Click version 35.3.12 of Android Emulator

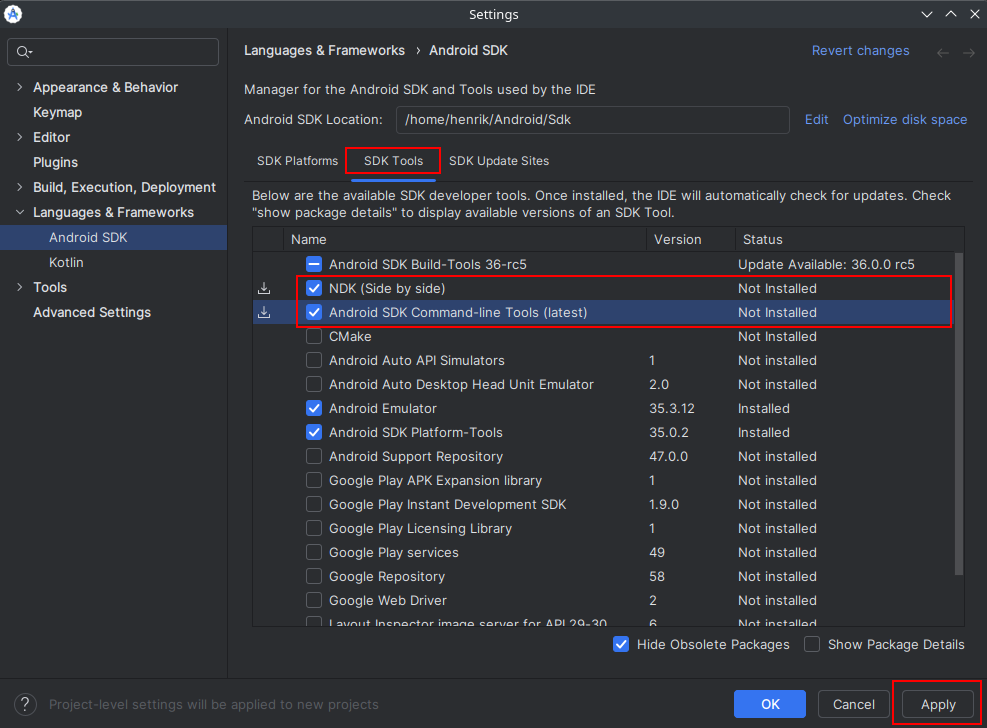[672, 408]
